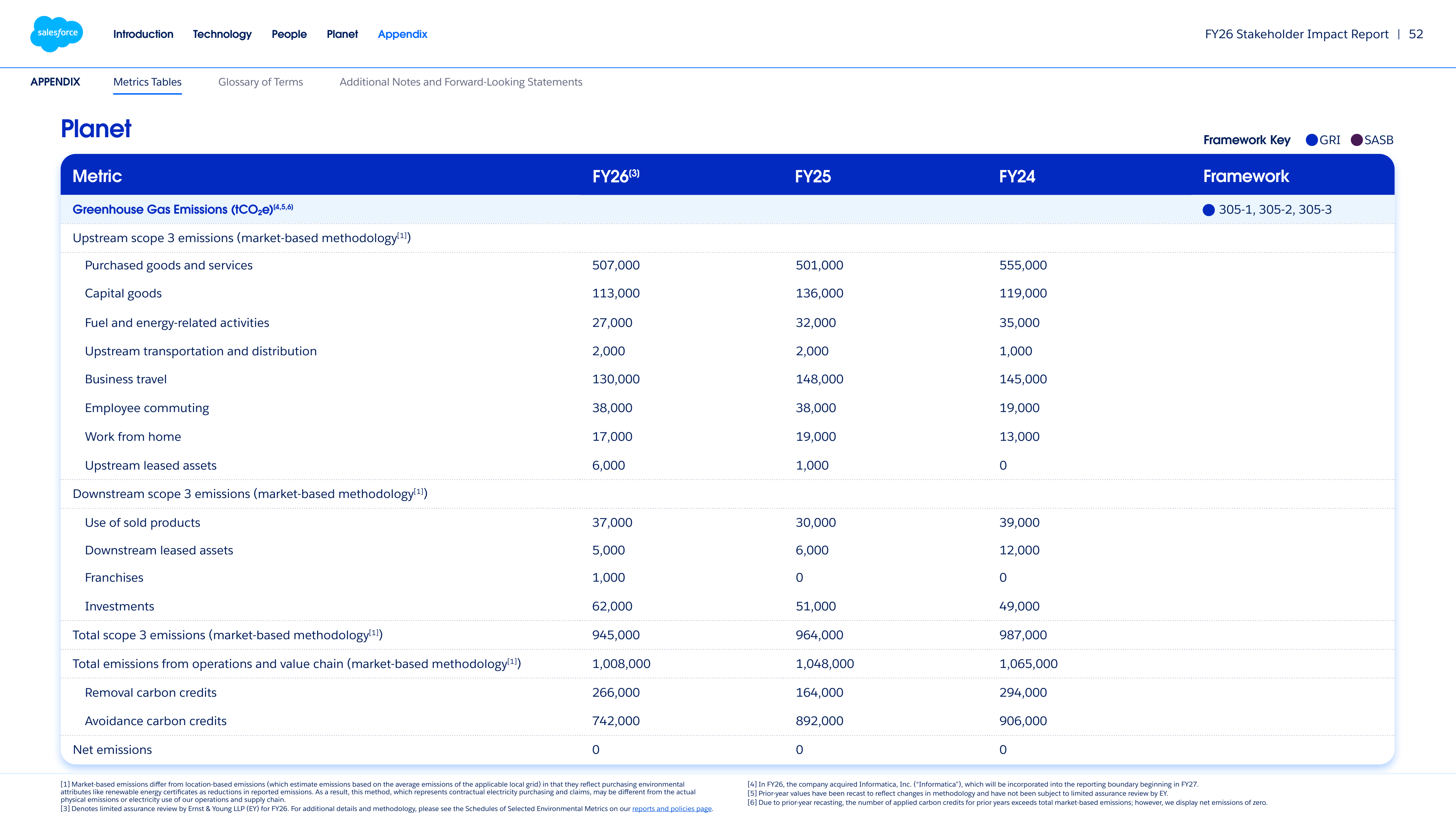Switch to the Metrics Tables tab
Viewport: 1456px width, 819px height.
(147, 82)
